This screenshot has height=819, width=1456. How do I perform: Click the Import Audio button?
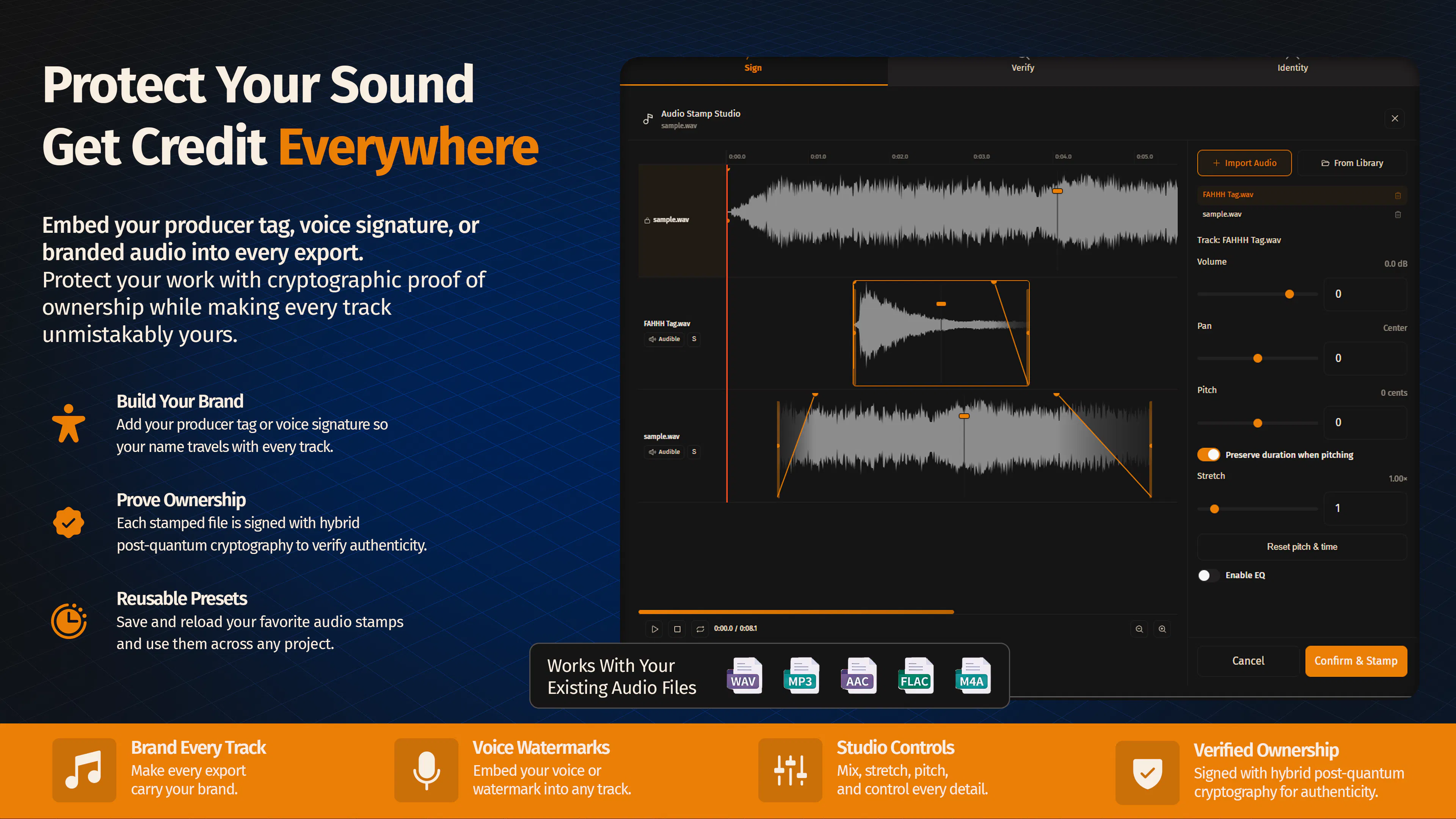1244,163
